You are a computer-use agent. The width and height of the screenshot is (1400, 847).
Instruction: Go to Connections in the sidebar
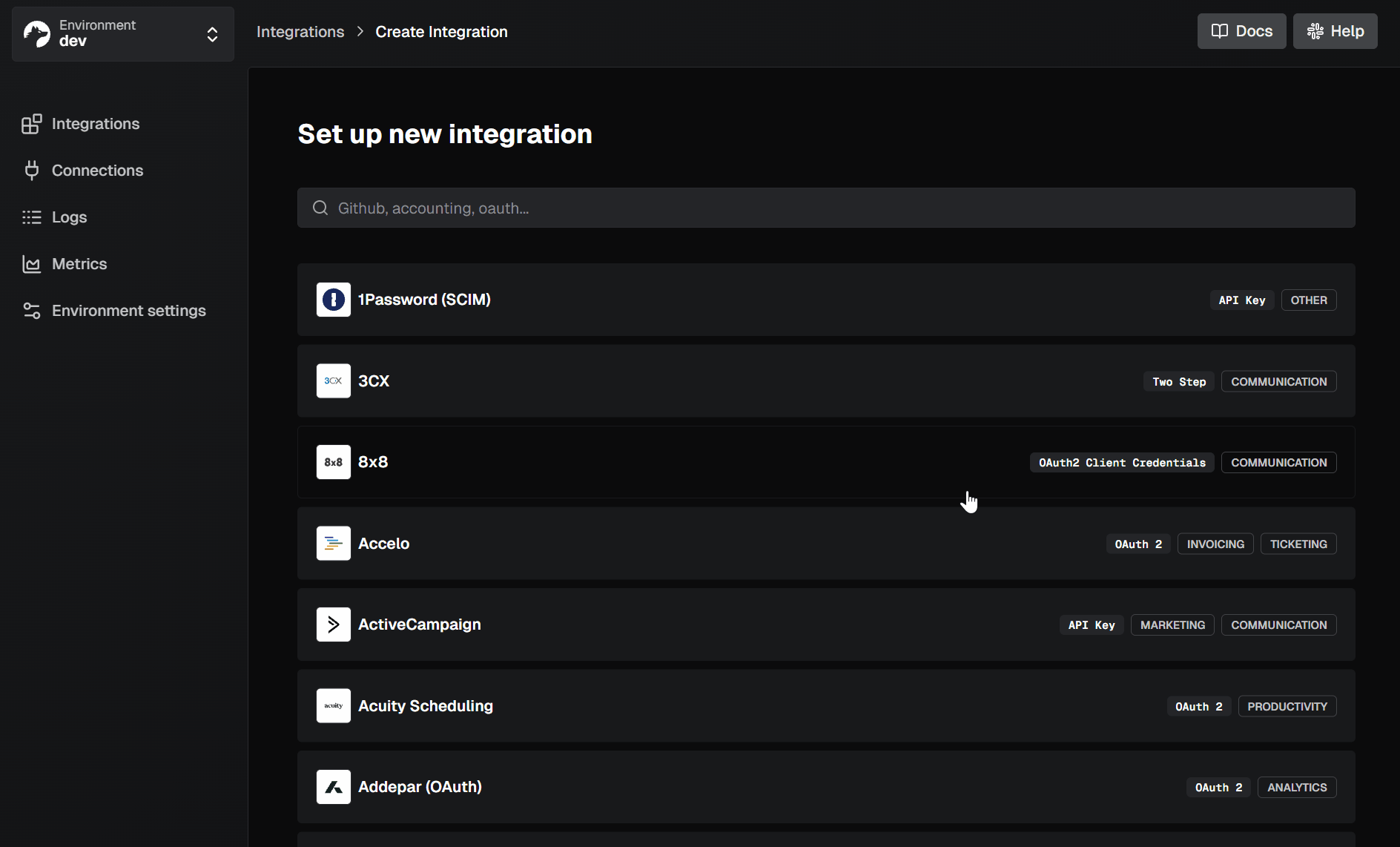point(97,171)
